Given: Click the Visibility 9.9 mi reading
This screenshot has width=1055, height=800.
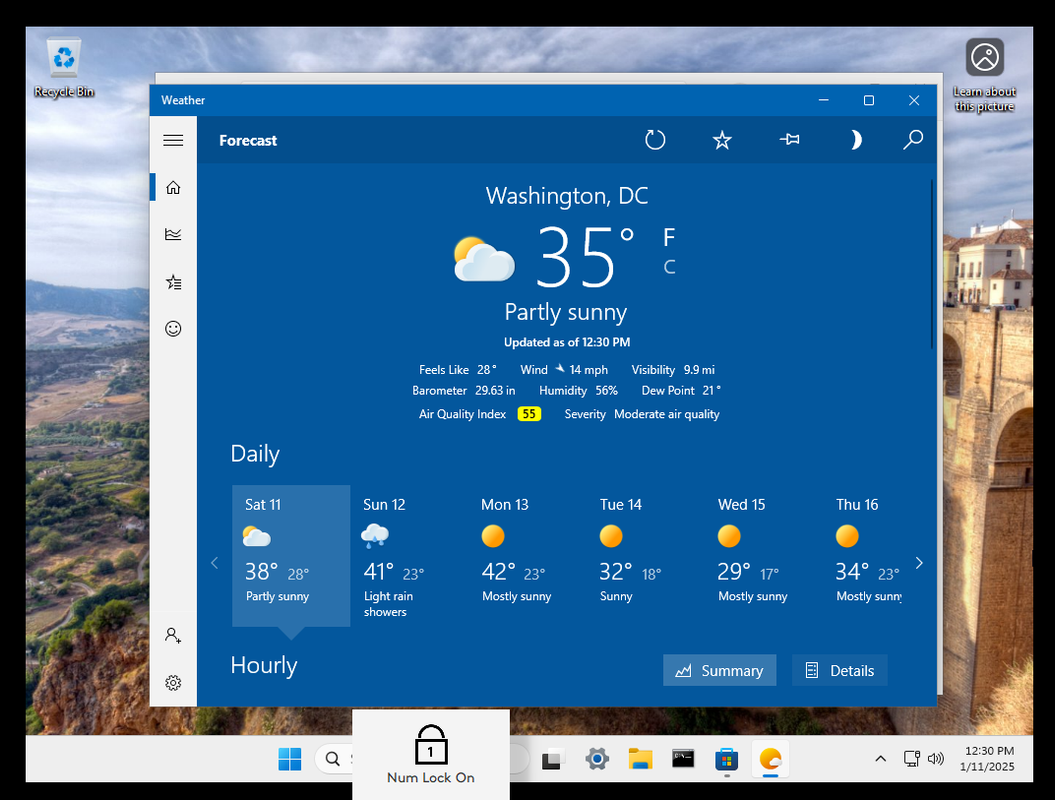Looking at the screenshot, I should coord(673,369).
